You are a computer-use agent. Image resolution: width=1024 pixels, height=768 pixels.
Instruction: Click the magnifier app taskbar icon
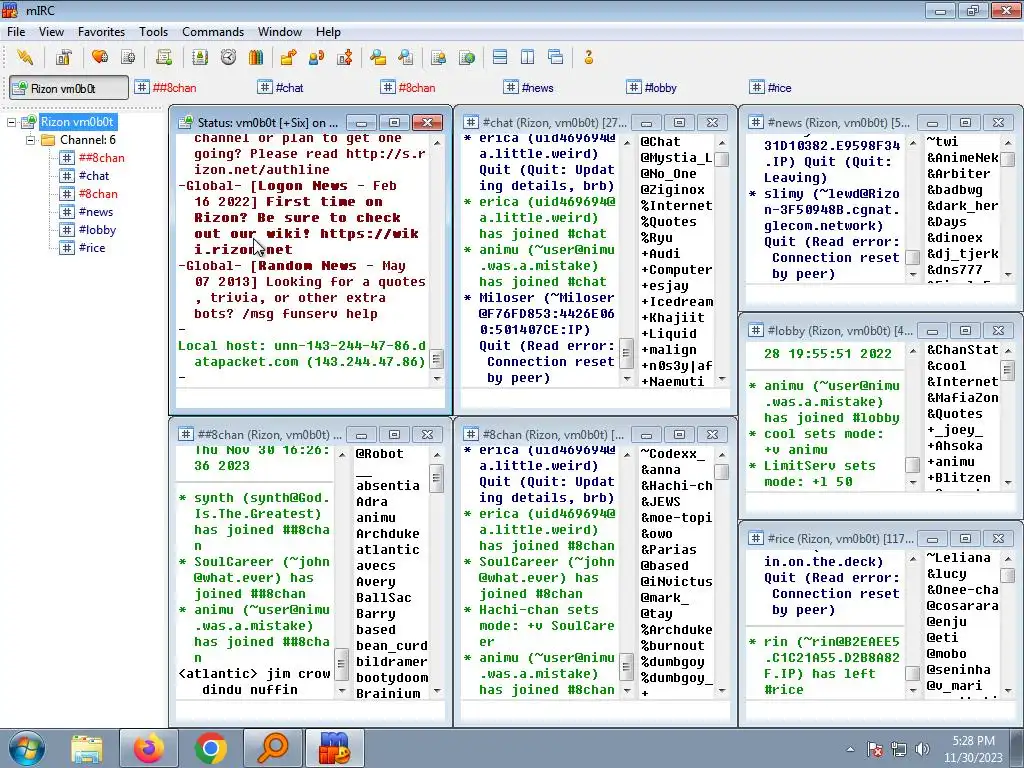272,748
